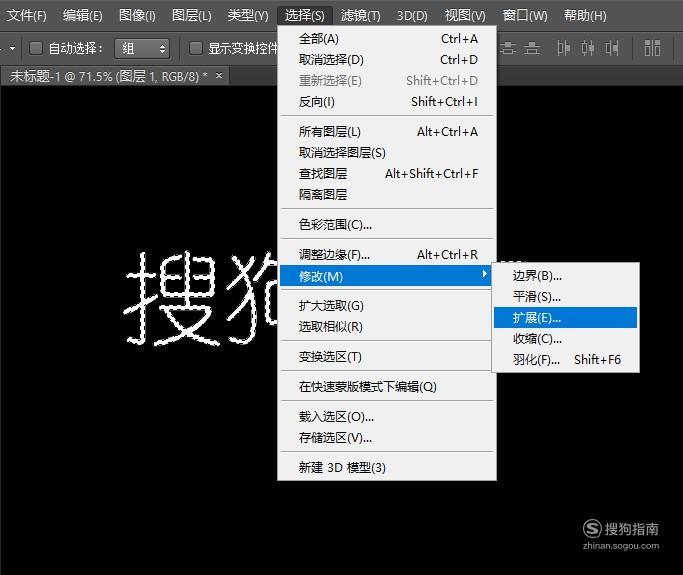Choose 取消选择图层(S) menu item
683x575 pixels.
click(x=387, y=152)
